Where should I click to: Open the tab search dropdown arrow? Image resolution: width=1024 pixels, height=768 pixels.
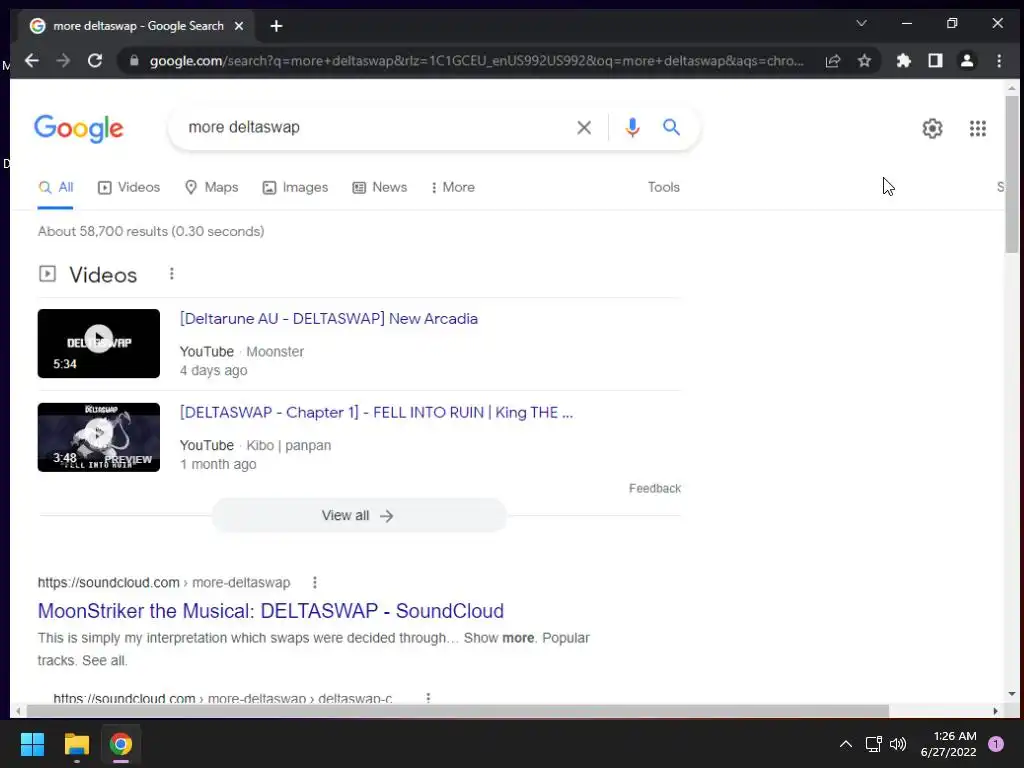click(x=861, y=24)
